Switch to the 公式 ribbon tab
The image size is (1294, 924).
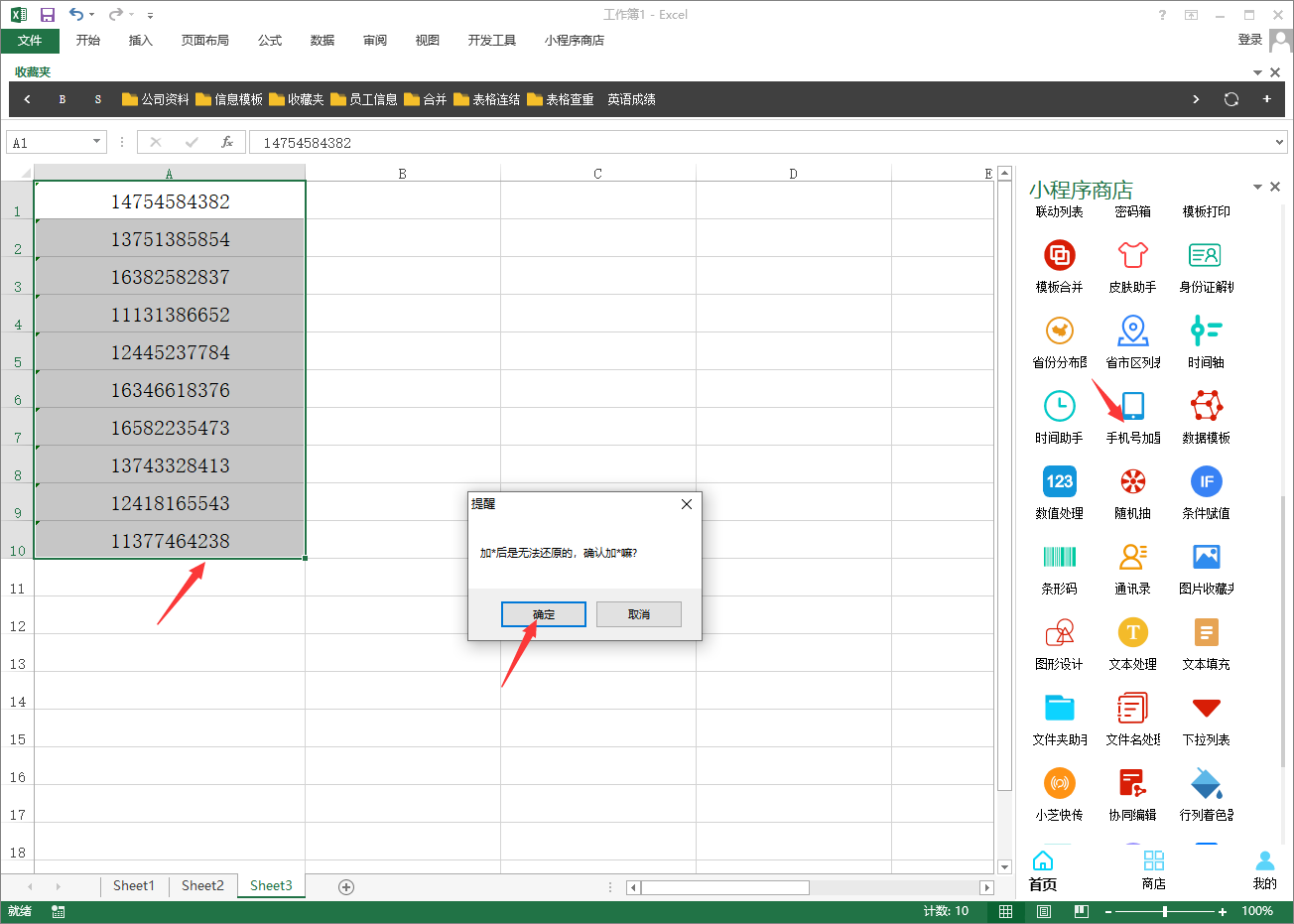pos(270,41)
